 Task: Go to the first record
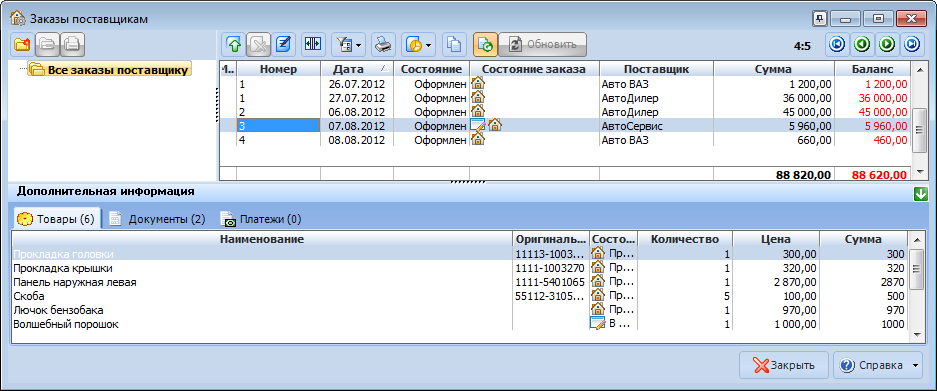(x=837, y=44)
